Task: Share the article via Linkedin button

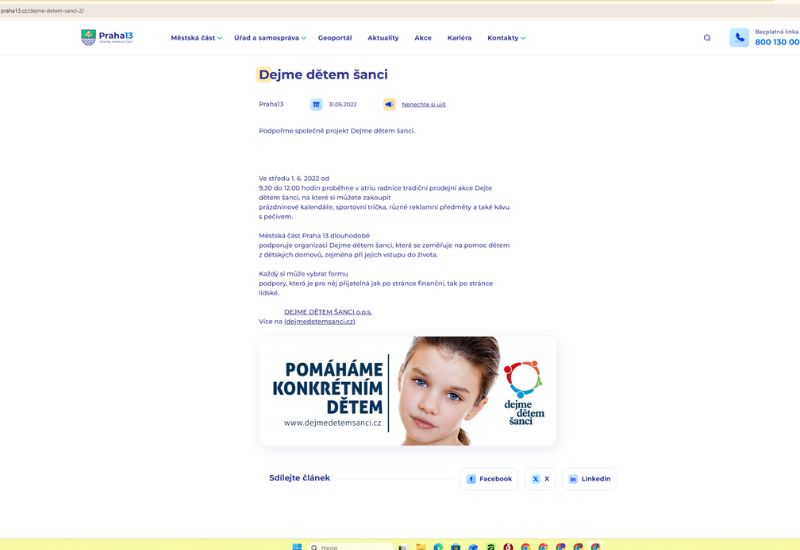Action: tap(589, 479)
